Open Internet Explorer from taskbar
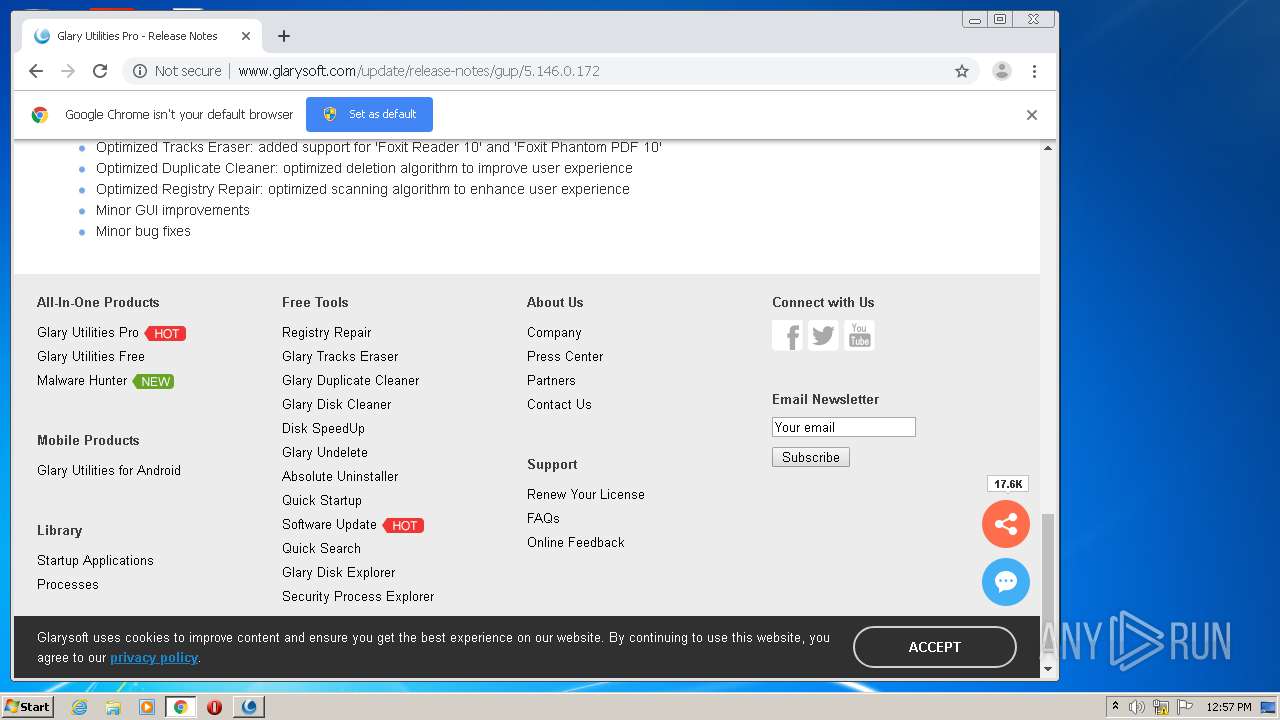Image resolution: width=1280 pixels, height=720 pixels. 79,707
